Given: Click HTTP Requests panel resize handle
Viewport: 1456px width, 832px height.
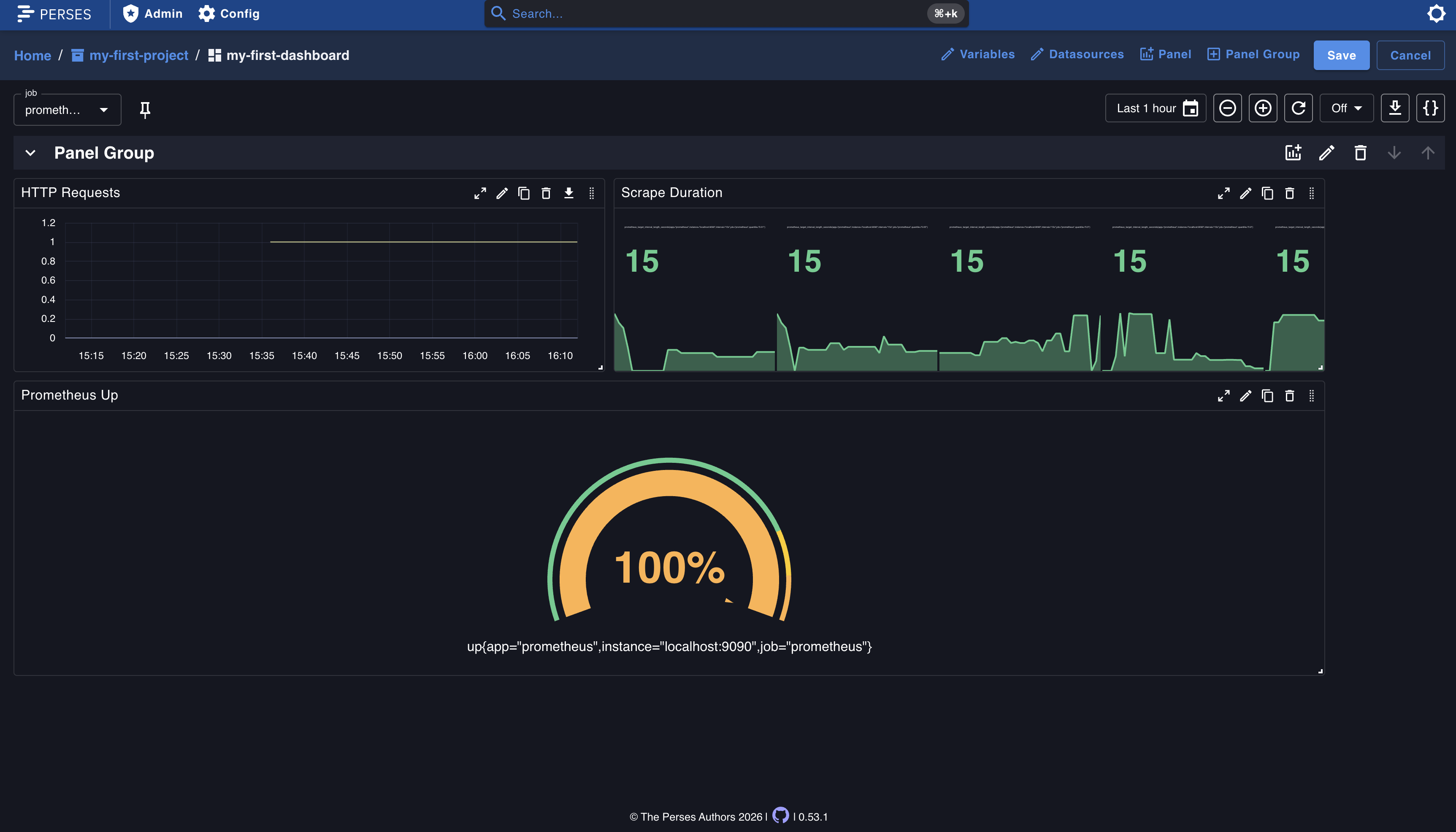Looking at the screenshot, I should pos(601,367).
